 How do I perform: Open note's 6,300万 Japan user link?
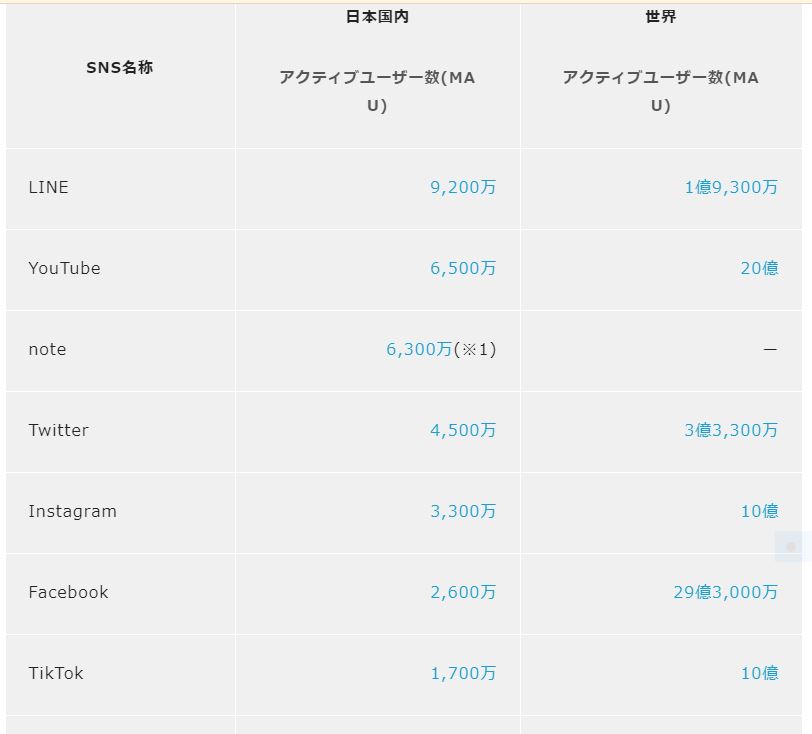tap(419, 349)
